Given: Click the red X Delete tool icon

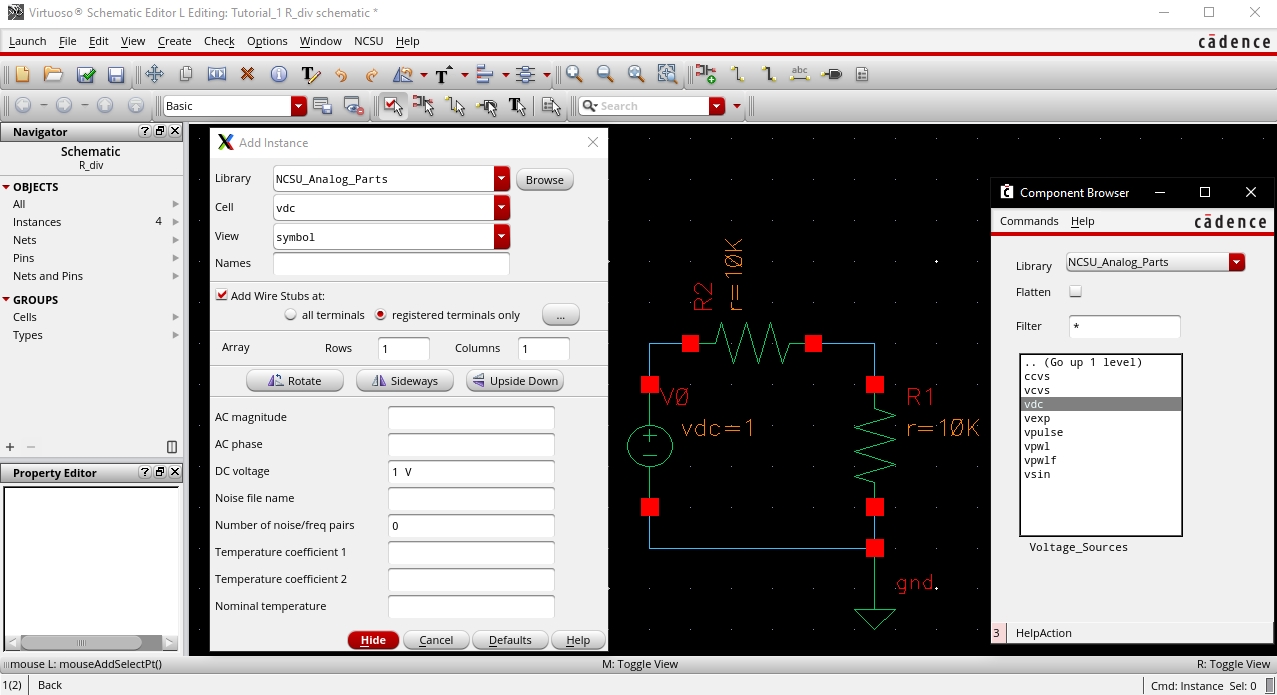Looking at the screenshot, I should tap(247, 75).
